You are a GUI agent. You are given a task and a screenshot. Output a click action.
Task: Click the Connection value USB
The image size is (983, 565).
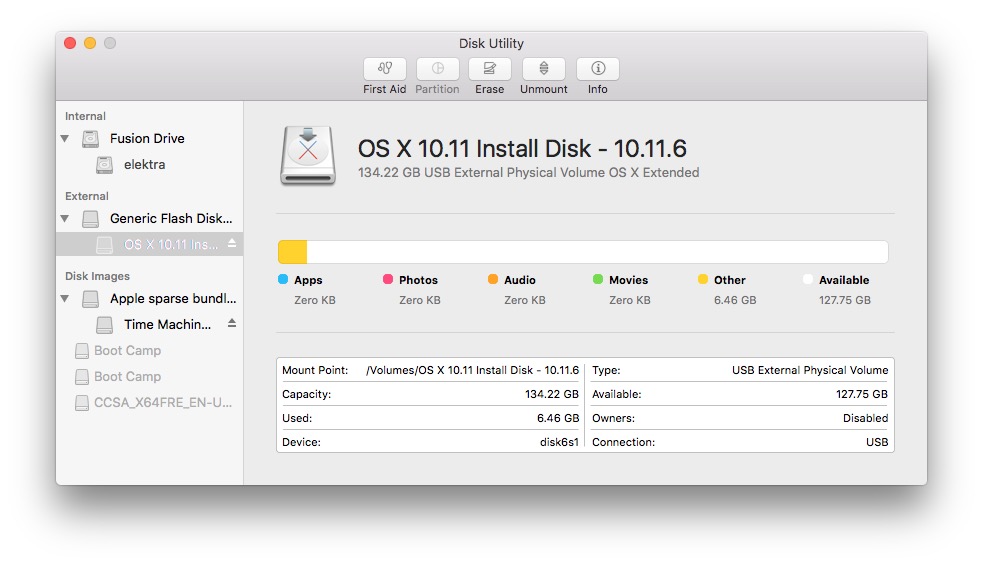877,442
